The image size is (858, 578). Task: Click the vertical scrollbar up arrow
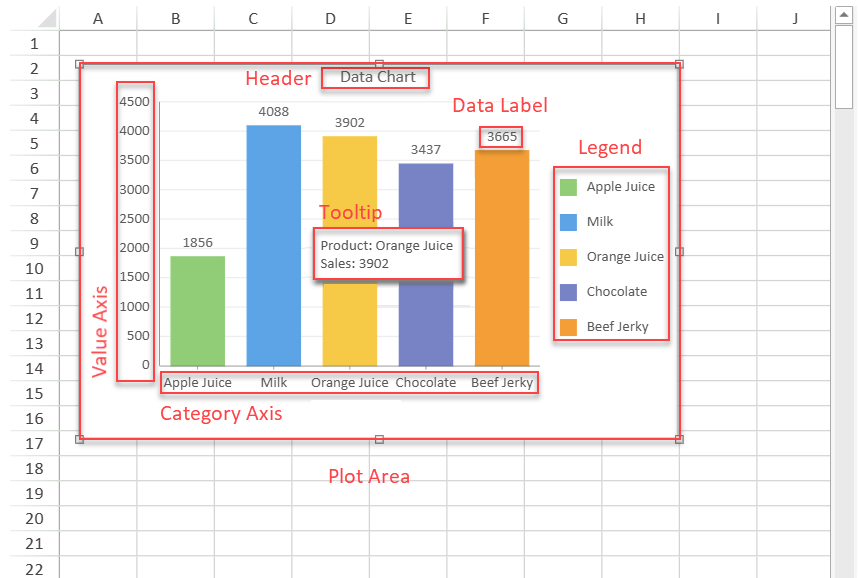coord(844,15)
